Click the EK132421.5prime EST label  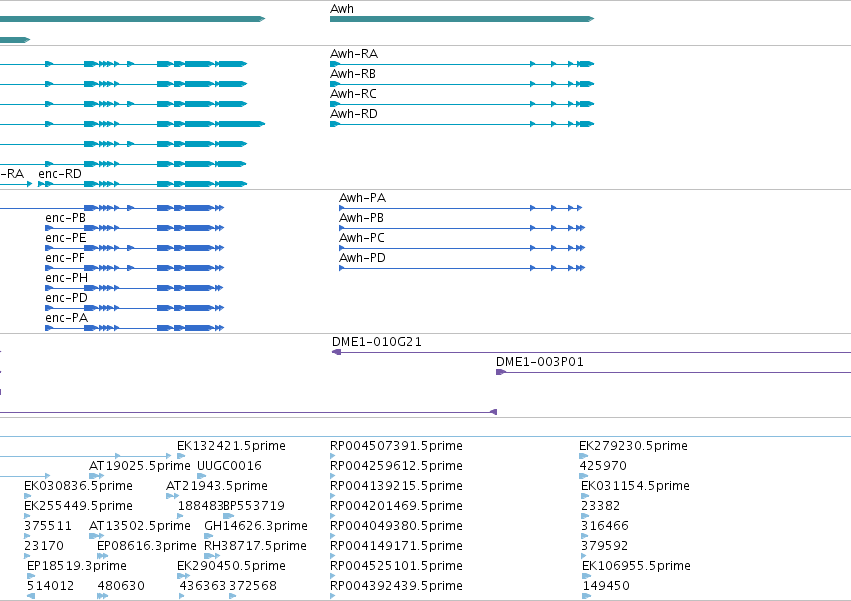[231, 446]
